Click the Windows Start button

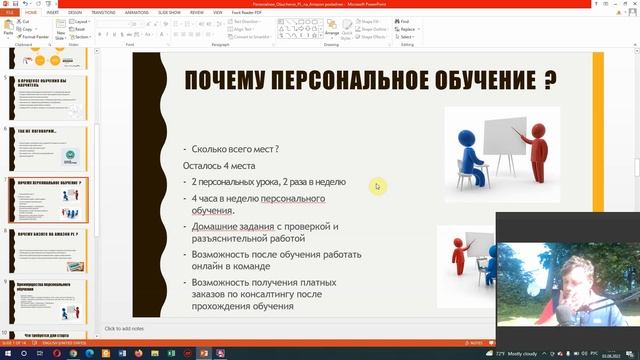pyautogui.click(x=7, y=353)
